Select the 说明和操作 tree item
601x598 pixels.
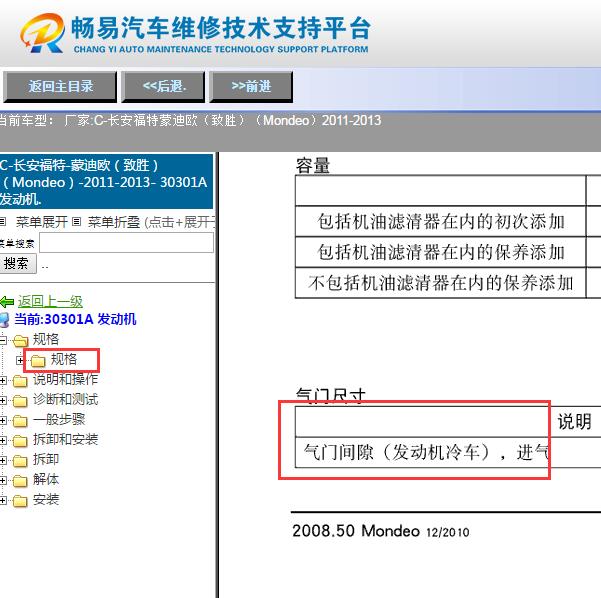[66, 380]
